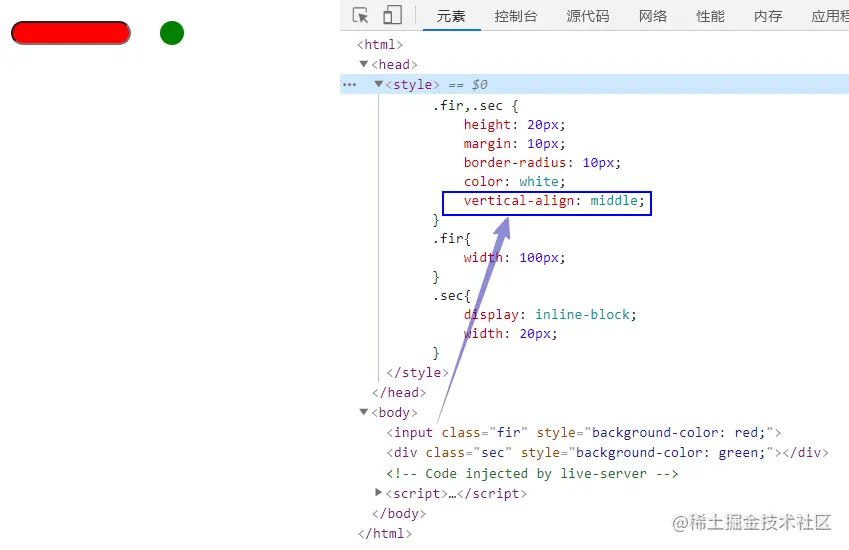Select the opening html tag row

pos(380,44)
